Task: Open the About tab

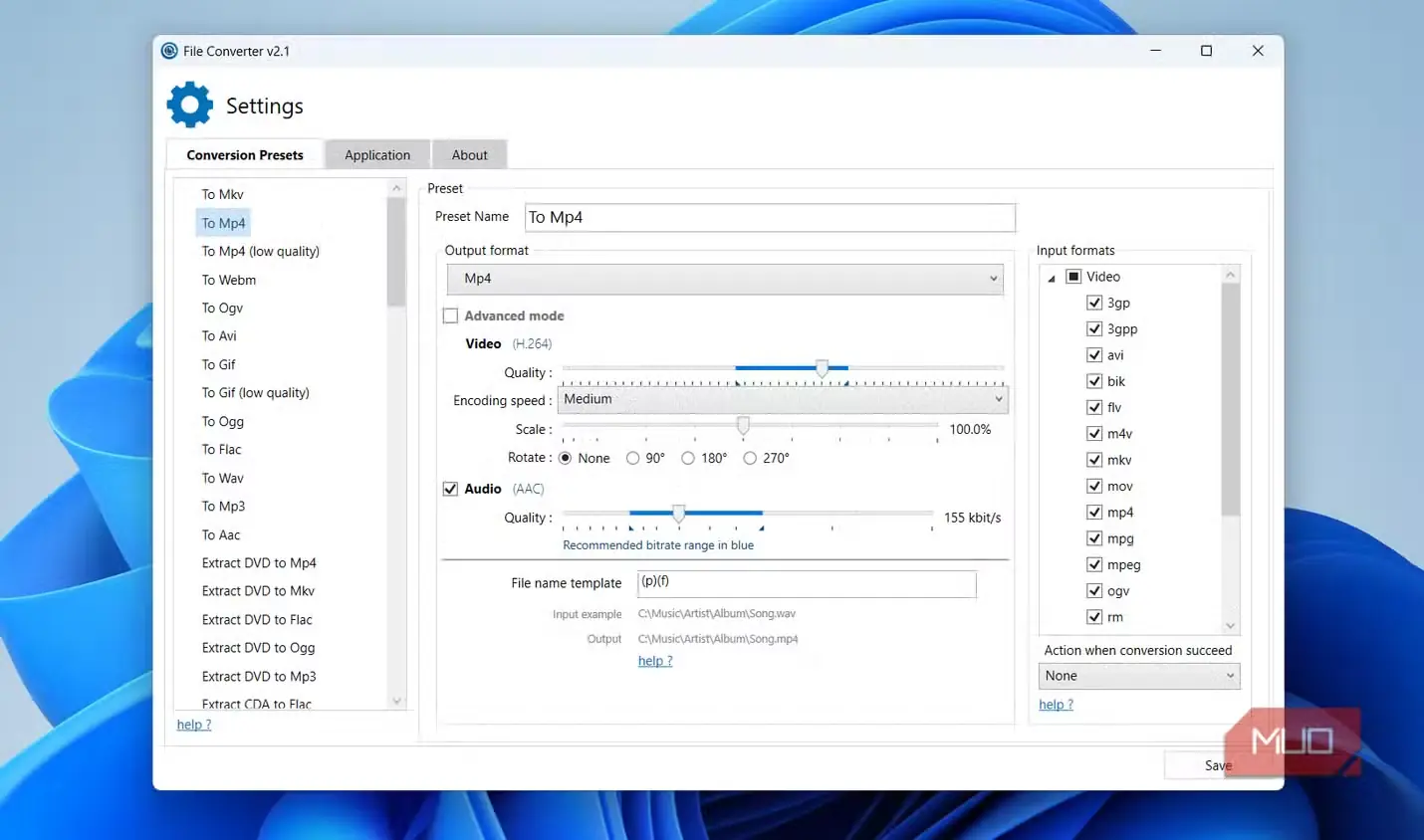Action: point(470,155)
